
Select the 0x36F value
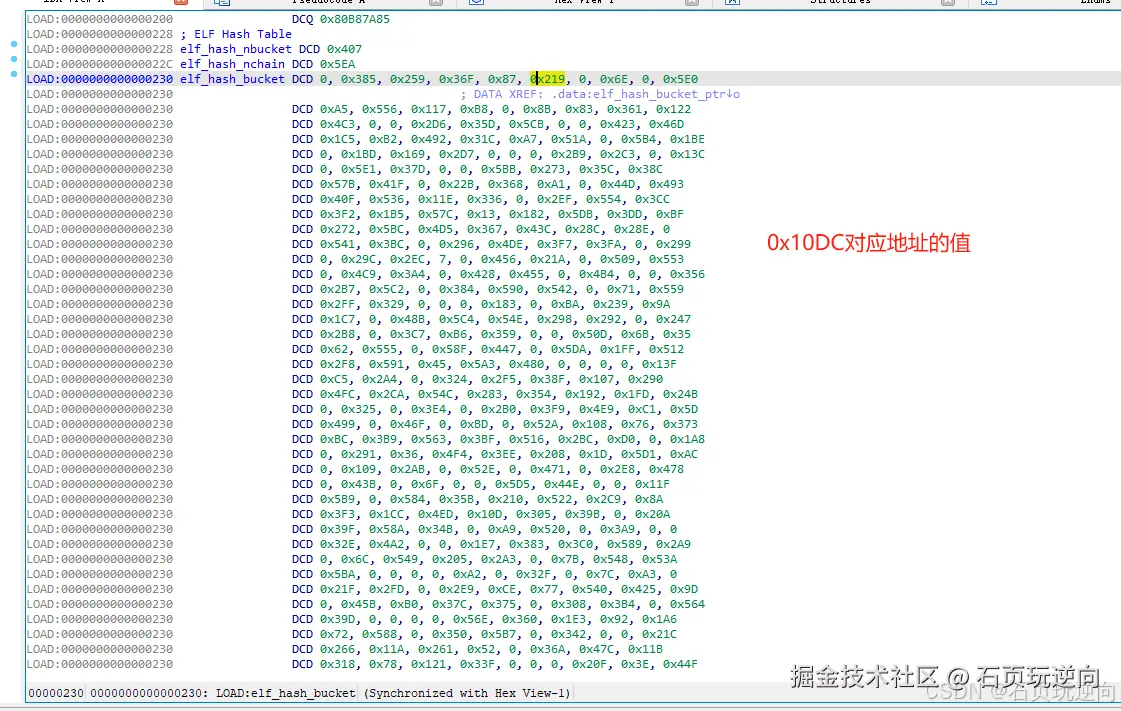click(x=457, y=79)
